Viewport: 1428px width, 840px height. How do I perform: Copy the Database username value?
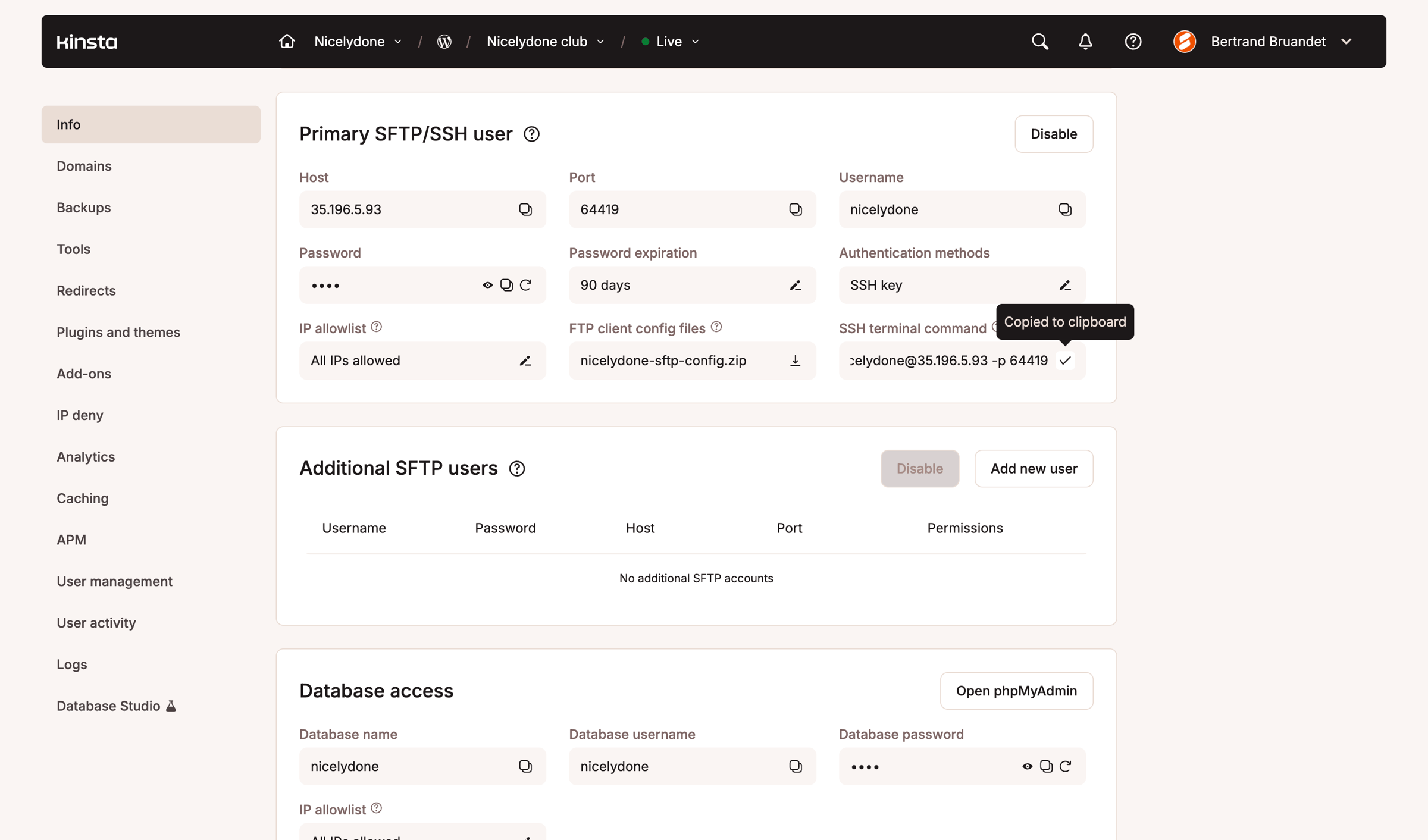[x=795, y=766]
